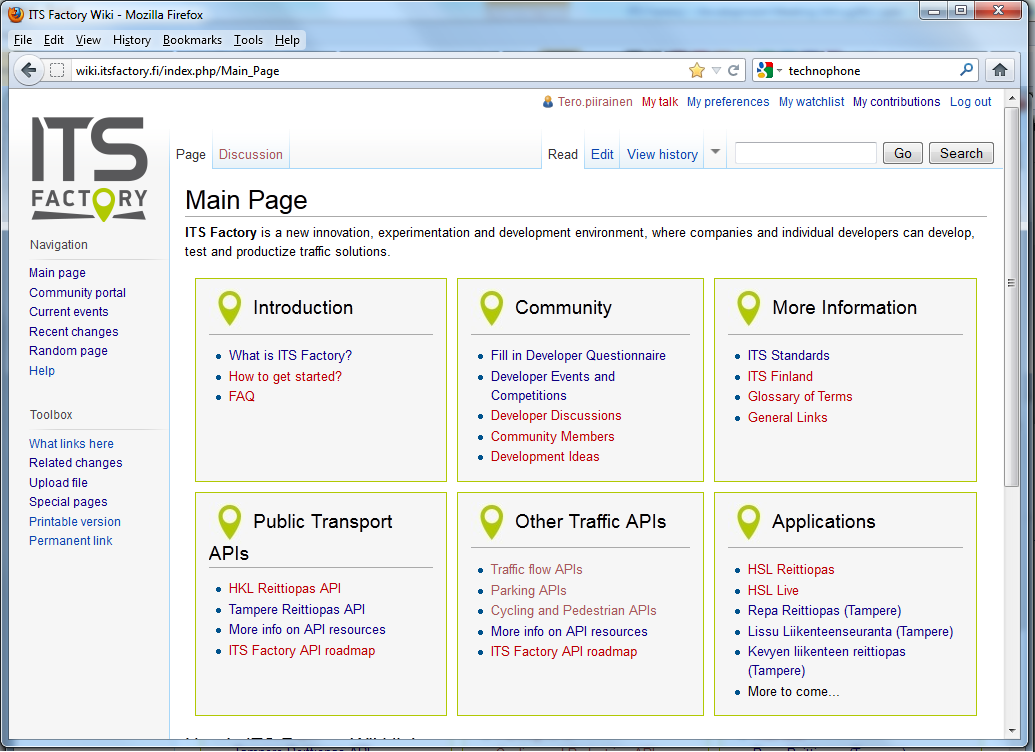This screenshot has width=1035, height=752.
Task: Open the History menu in the menu bar
Action: click(132, 40)
